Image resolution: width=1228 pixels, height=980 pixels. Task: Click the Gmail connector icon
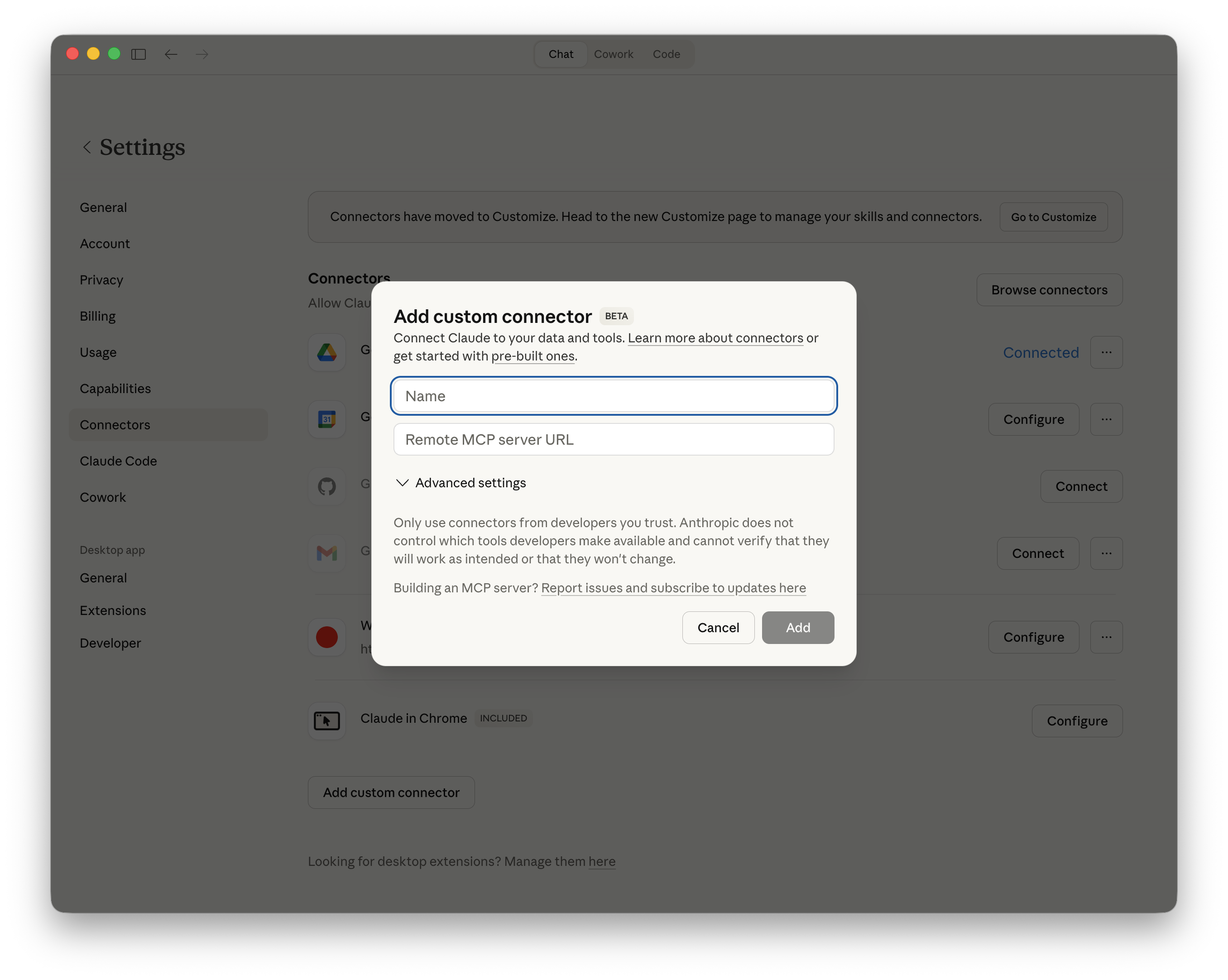(326, 552)
